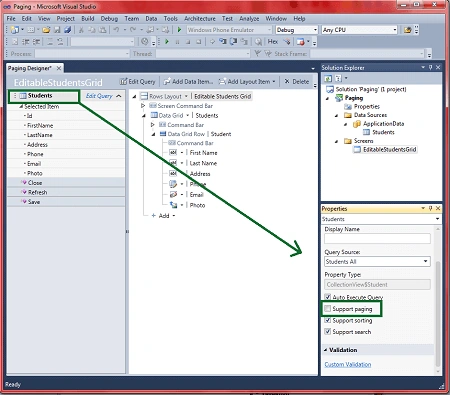Select the Save command in the left pane
This screenshot has width=450, height=395.
coord(34,202)
